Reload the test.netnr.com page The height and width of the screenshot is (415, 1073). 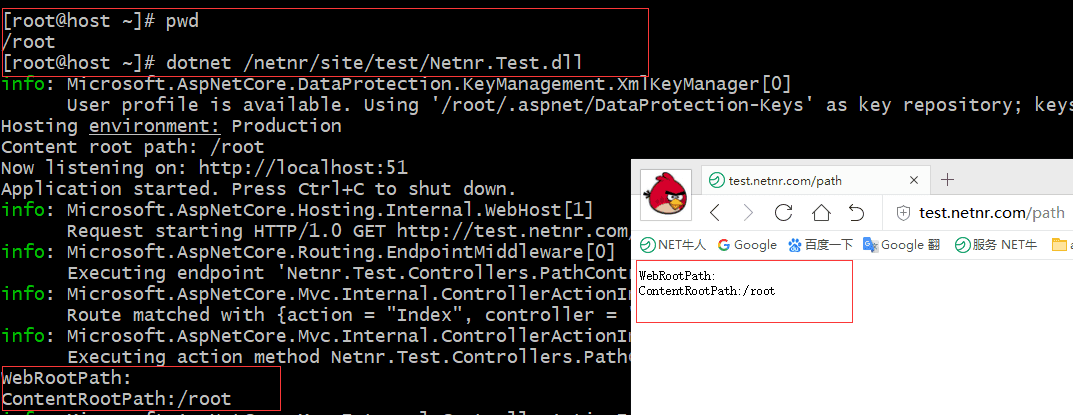coord(784,212)
